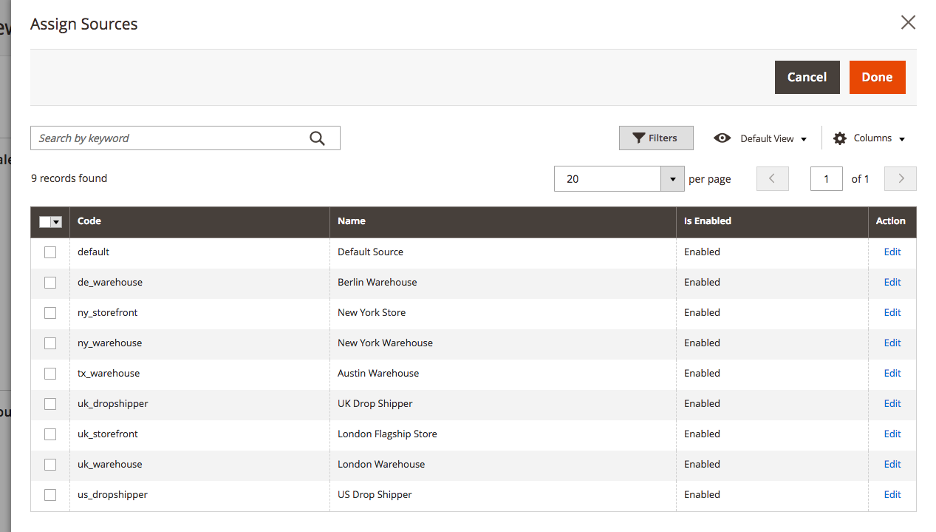Go to the next page arrow
936x532 pixels.
click(900, 179)
